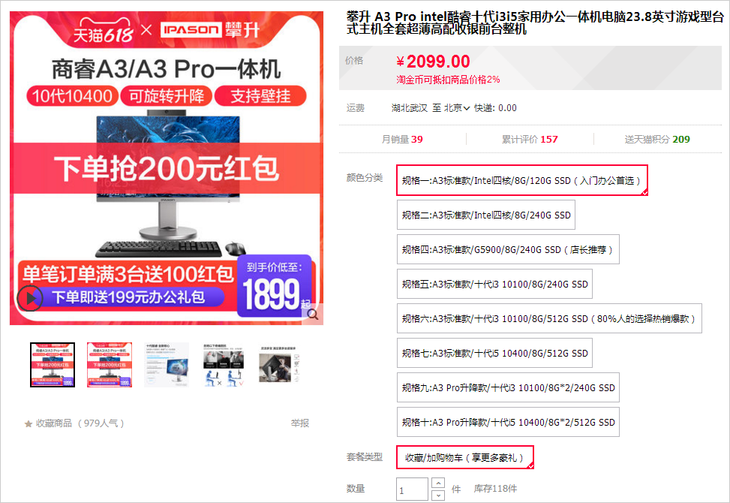Screen dimensions: 730x503
Task: View fifth thumbnail showing wall-mount photo
Action: (x=280, y=365)
